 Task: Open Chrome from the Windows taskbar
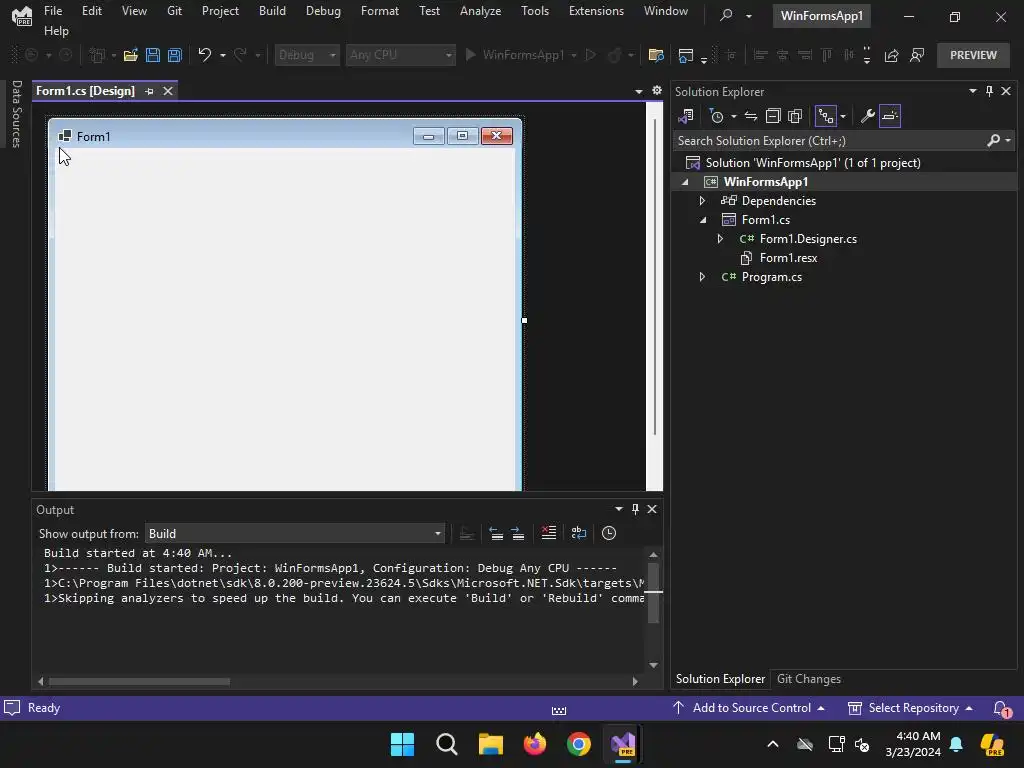tap(579, 744)
